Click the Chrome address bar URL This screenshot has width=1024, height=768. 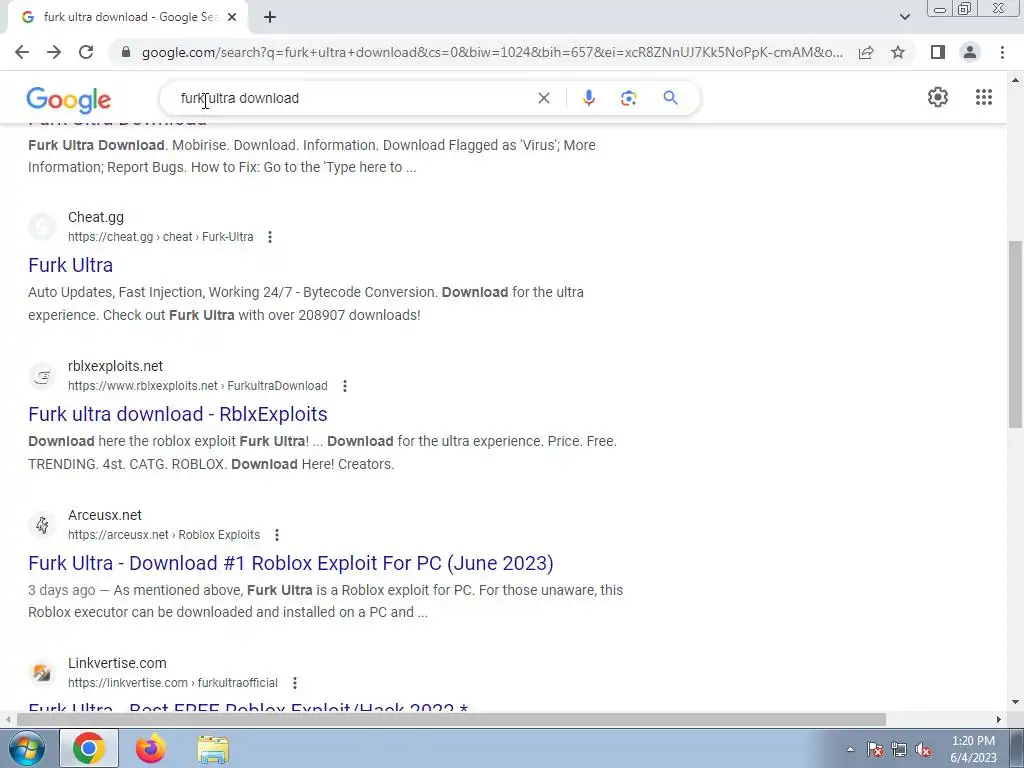tap(492, 52)
